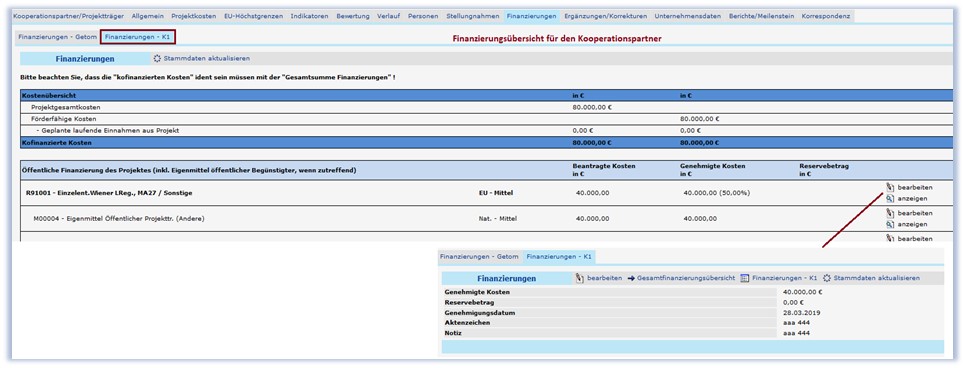Click the Notiz field label
This screenshot has height=368, width=965.
[452, 333]
